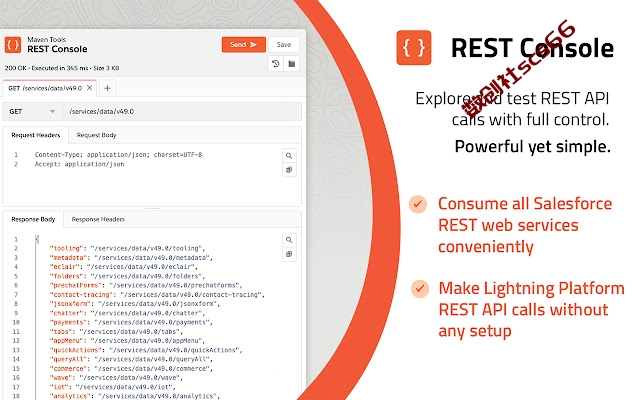Click the "wave" response line
Image resolution: width=640 pixels, height=400 pixels.
click(x=116, y=378)
